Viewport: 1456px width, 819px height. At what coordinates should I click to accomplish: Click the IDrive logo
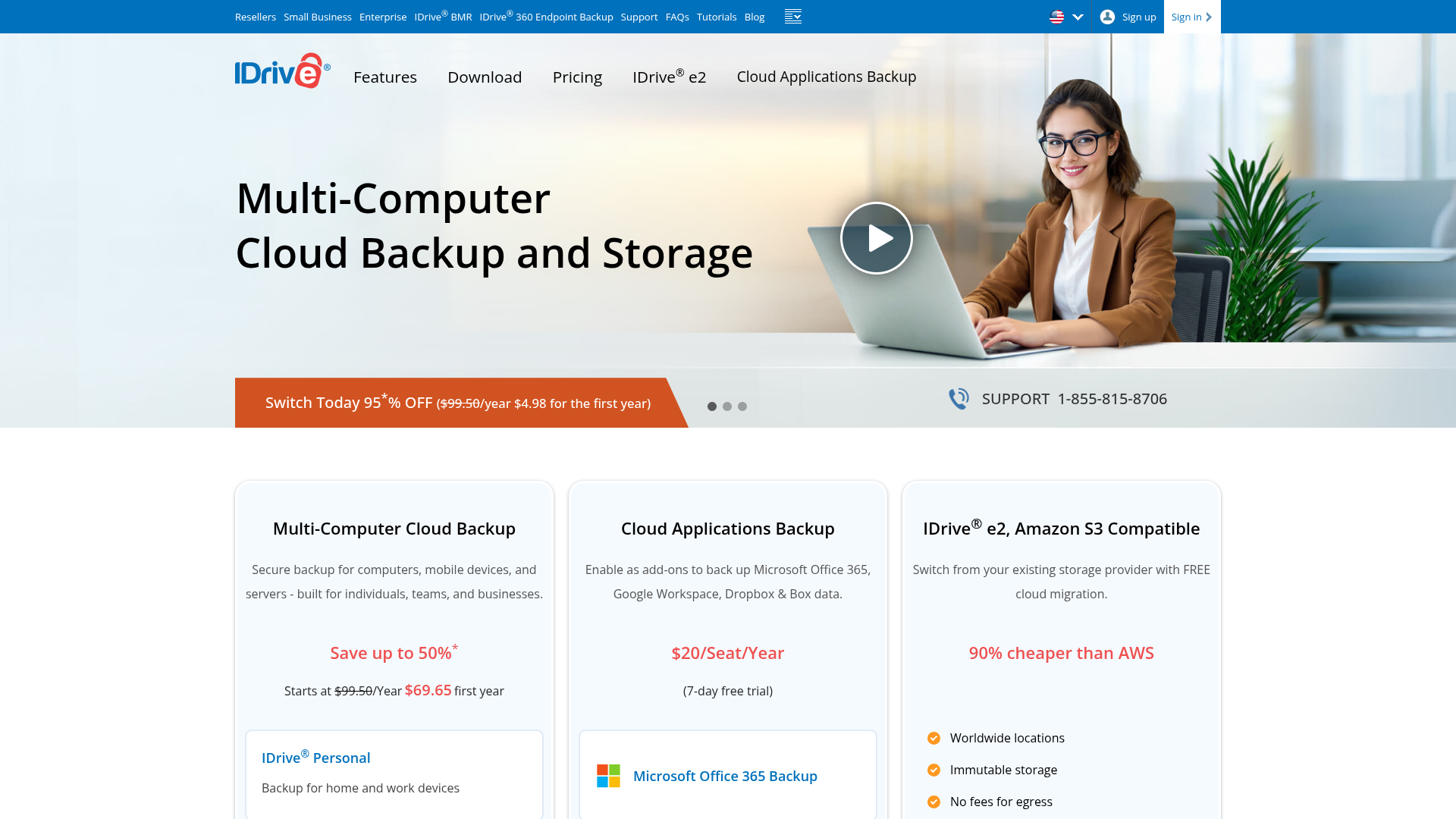point(282,71)
